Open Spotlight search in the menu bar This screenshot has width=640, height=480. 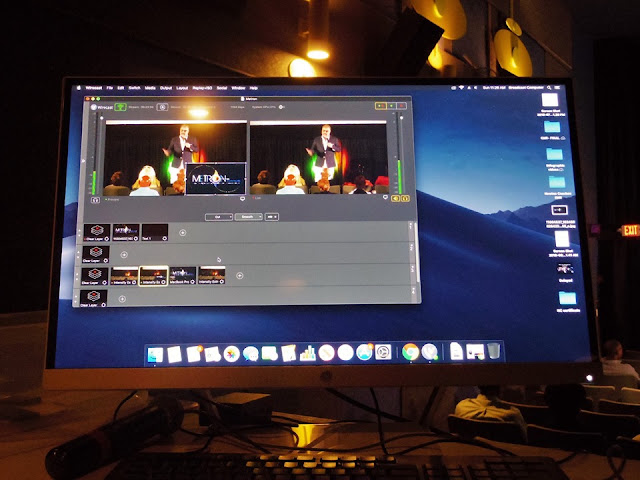coord(549,88)
